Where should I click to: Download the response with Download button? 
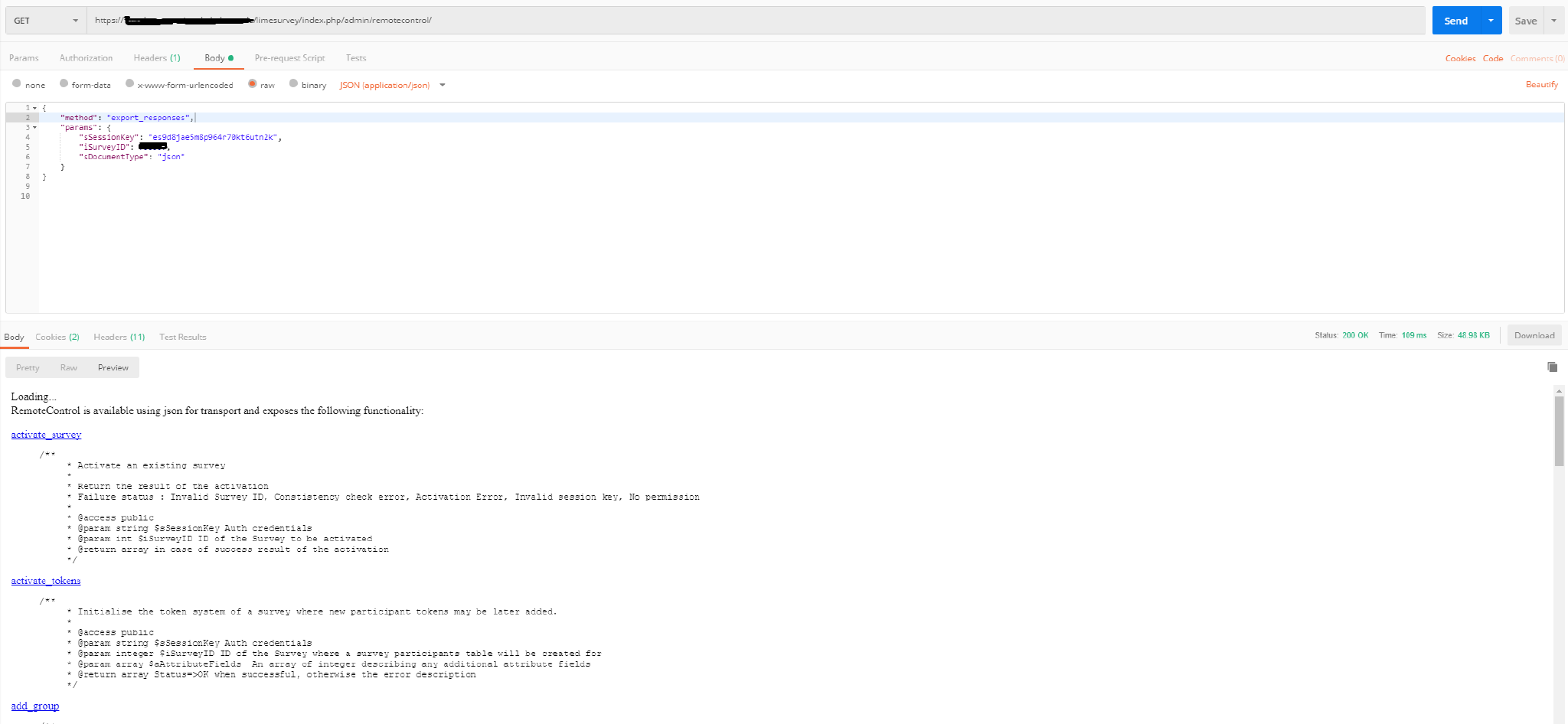1534,335
